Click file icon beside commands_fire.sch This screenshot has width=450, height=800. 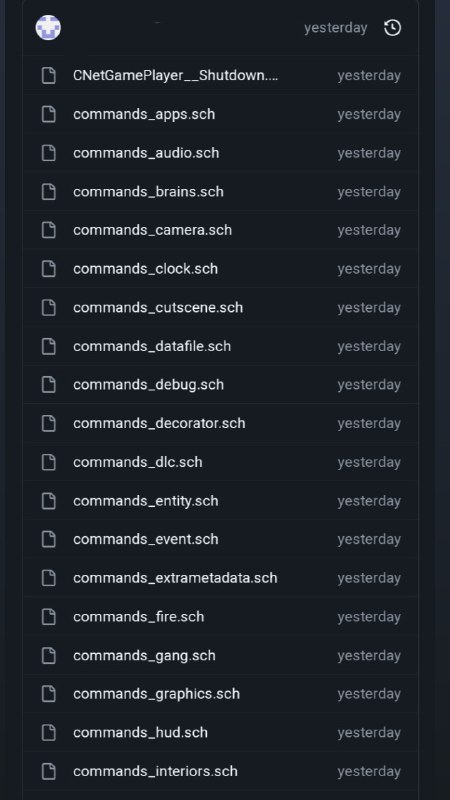click(x=48, y=617)
